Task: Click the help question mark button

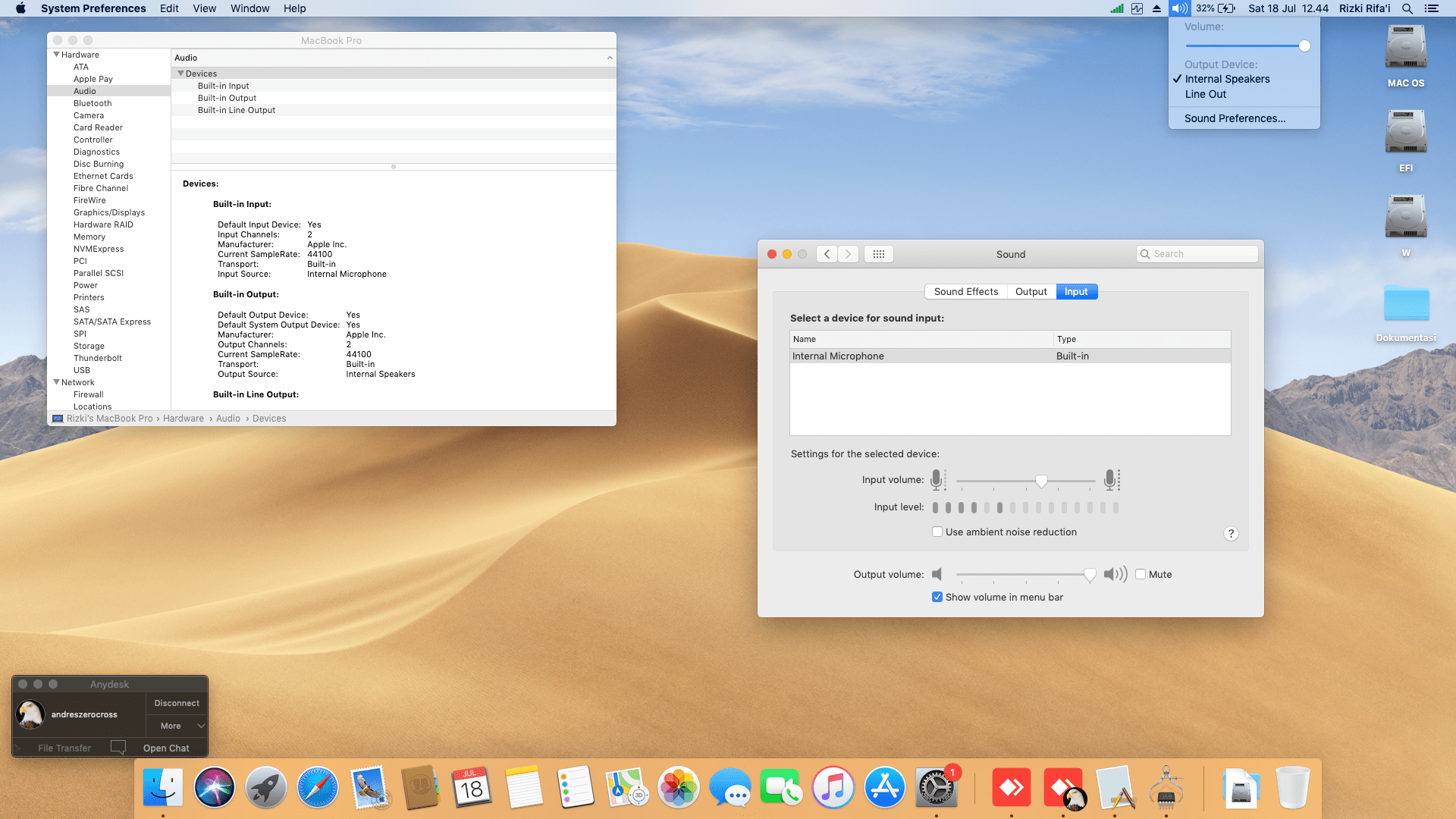Action: [x=1231, y=534]
